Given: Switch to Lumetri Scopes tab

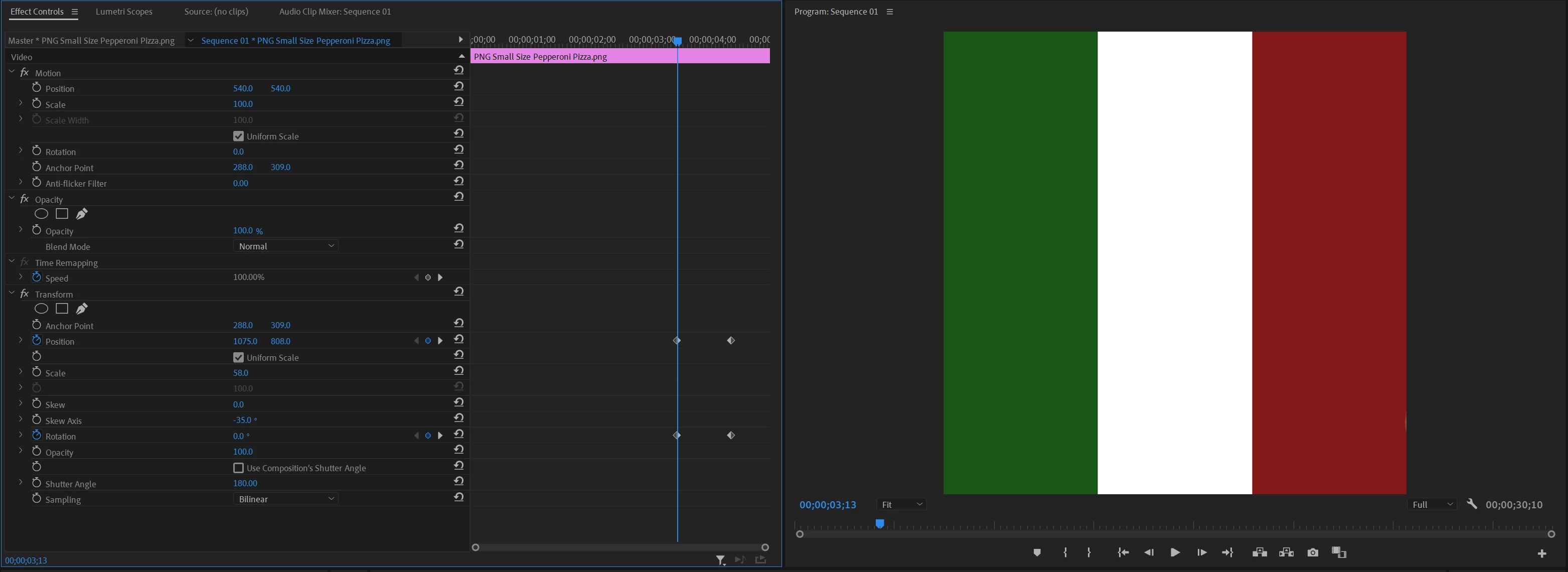Looking at the screenshot, I should pos(123,12).
